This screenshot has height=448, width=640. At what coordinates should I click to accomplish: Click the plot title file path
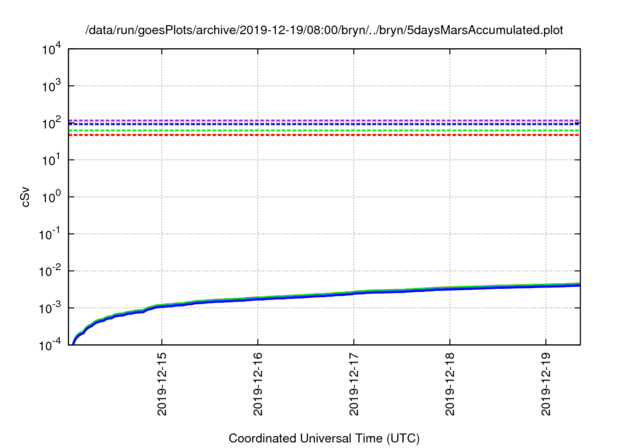(x=324, y=30)
